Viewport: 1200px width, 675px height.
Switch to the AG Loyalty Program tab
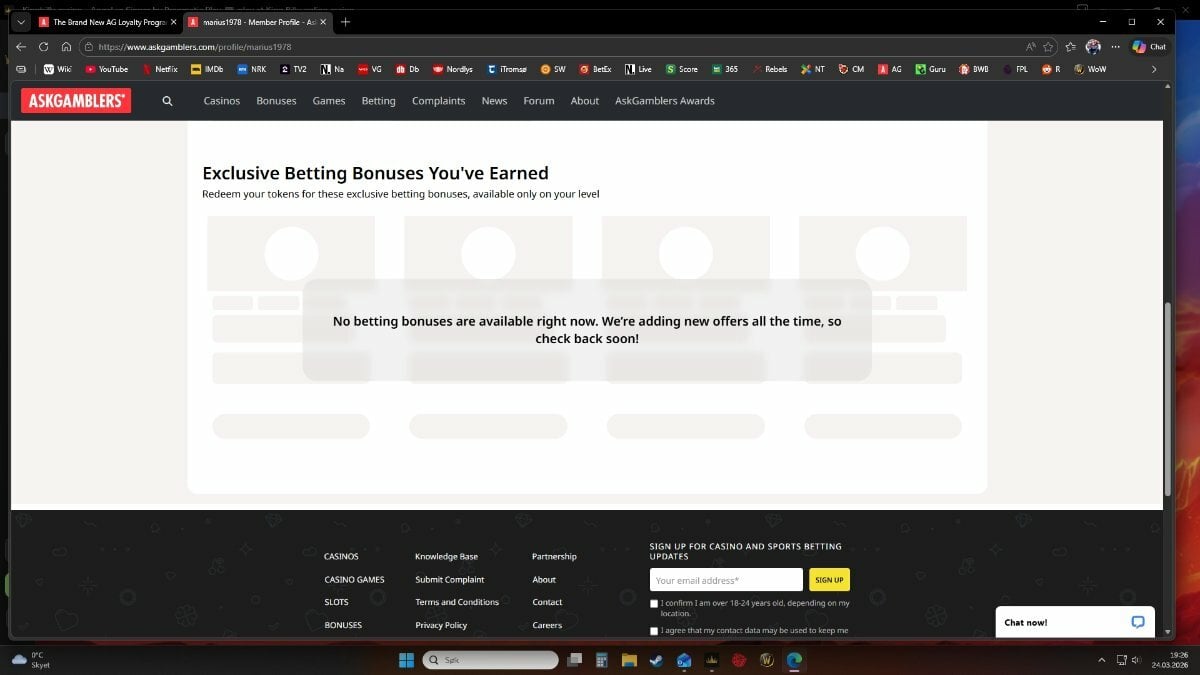click(x=105, y=22)
